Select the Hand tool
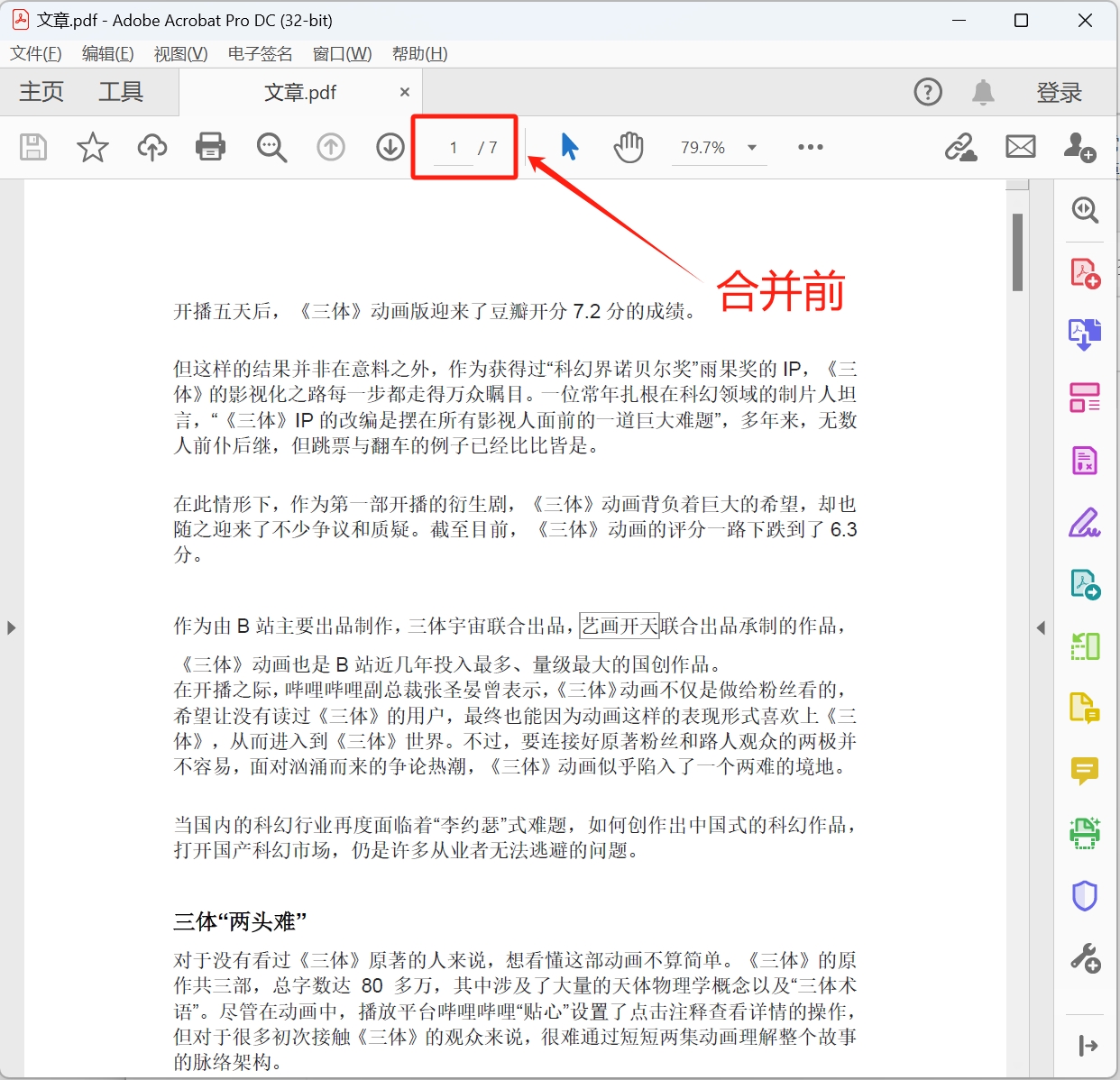Screen dimensions: 1120x1080 629,147
